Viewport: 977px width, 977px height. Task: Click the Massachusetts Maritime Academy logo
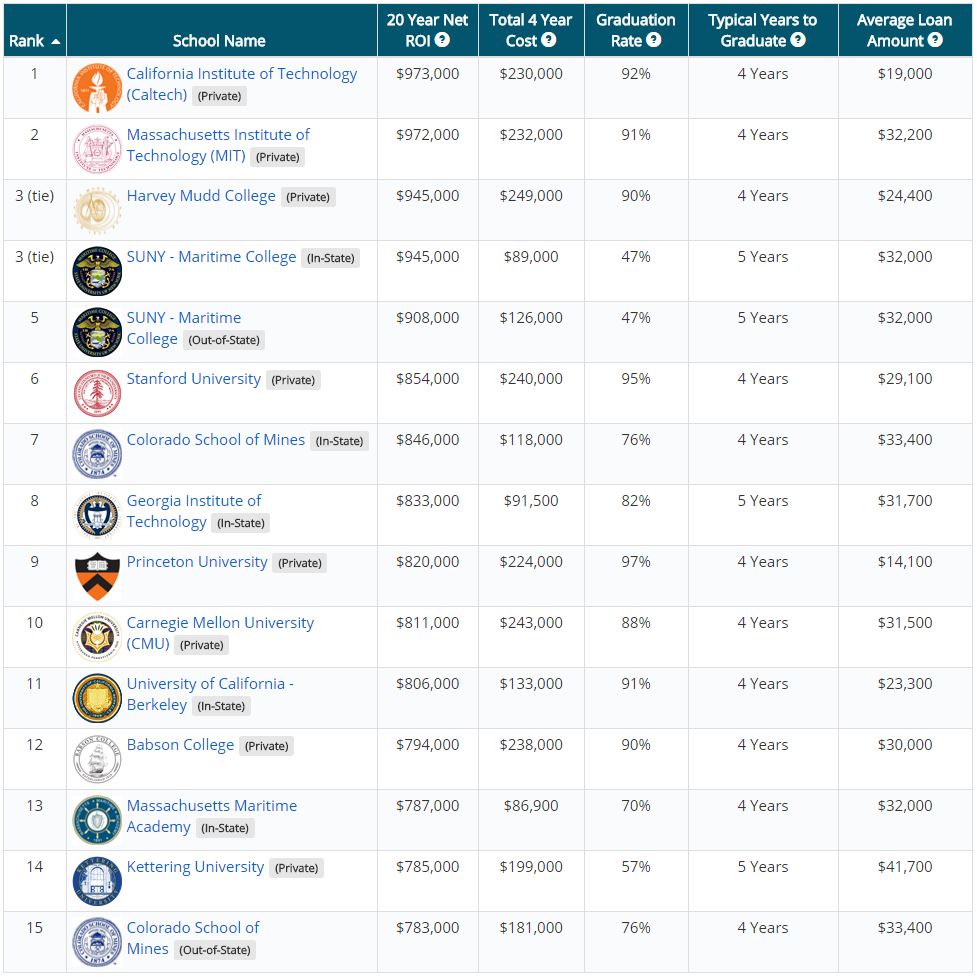(97, 821)
